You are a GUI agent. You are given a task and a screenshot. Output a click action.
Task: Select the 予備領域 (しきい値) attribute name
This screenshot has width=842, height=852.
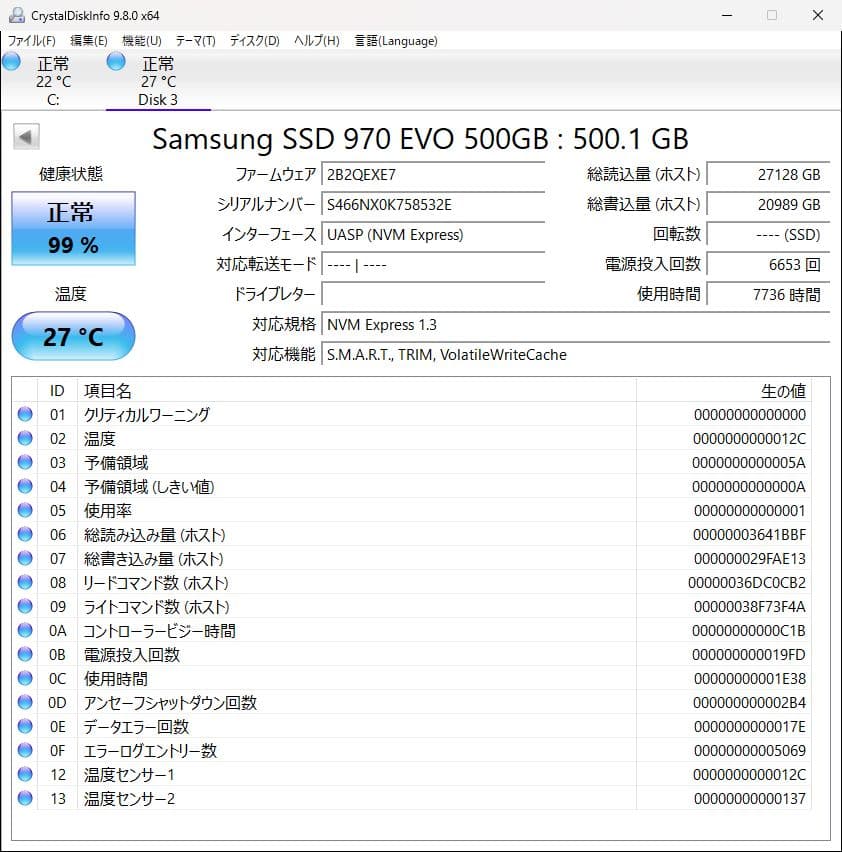point(149,486)
